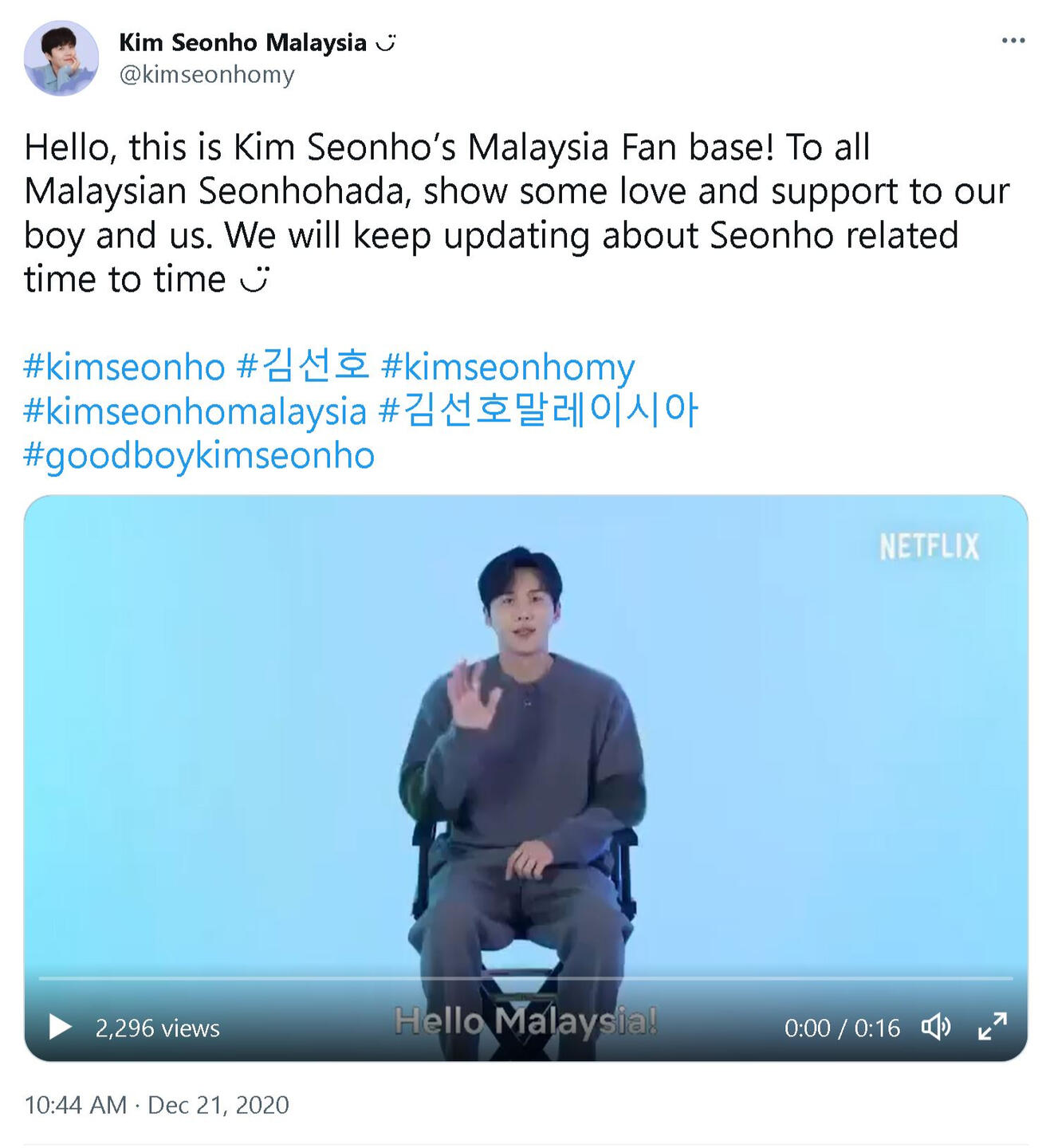Screen dimensions: 1050x1148
Task: Click the tweet body text paragraph
Action: (517, 213)
